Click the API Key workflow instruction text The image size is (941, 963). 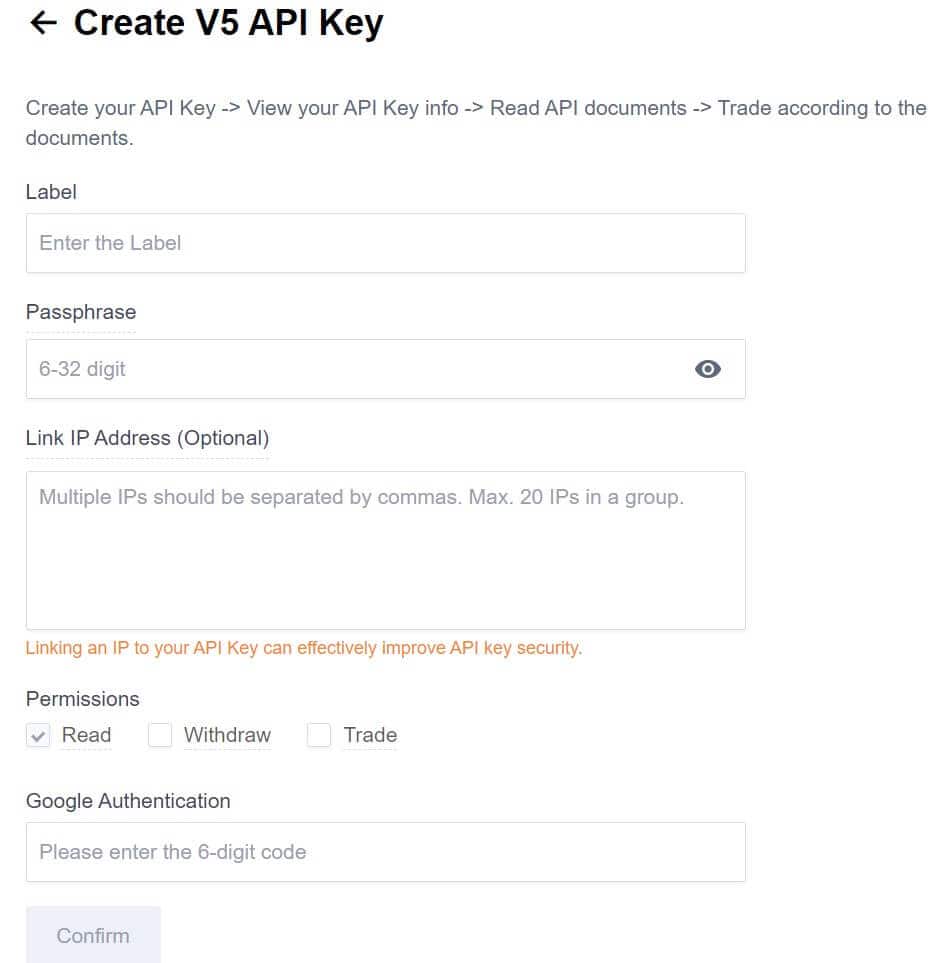click(470, 122)
